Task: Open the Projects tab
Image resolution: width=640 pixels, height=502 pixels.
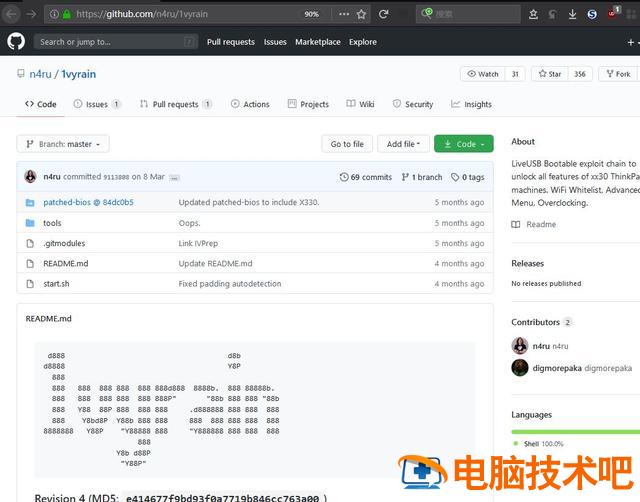Action: pos(308,104)
